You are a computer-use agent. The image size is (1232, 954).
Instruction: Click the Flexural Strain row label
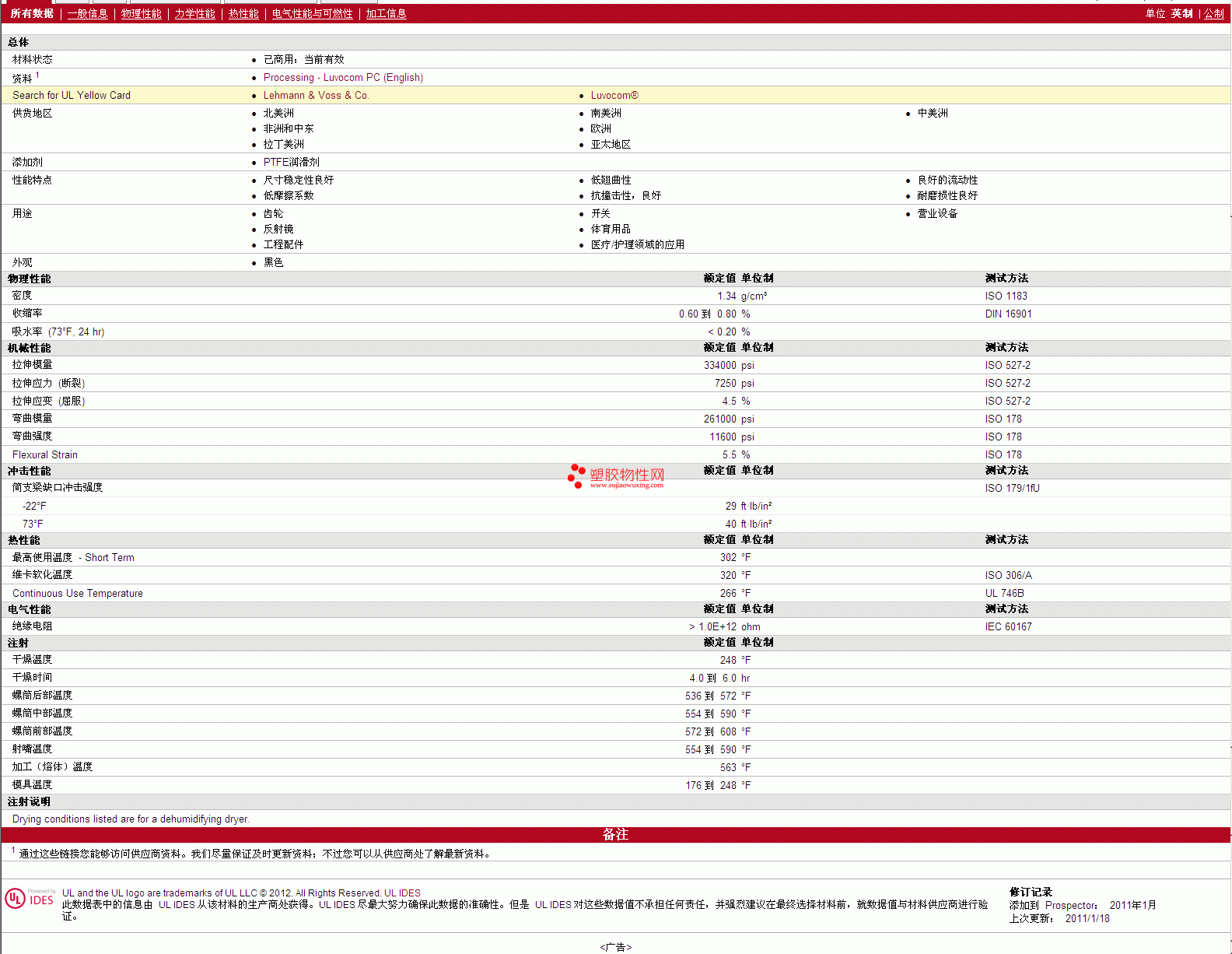(45, 454)
